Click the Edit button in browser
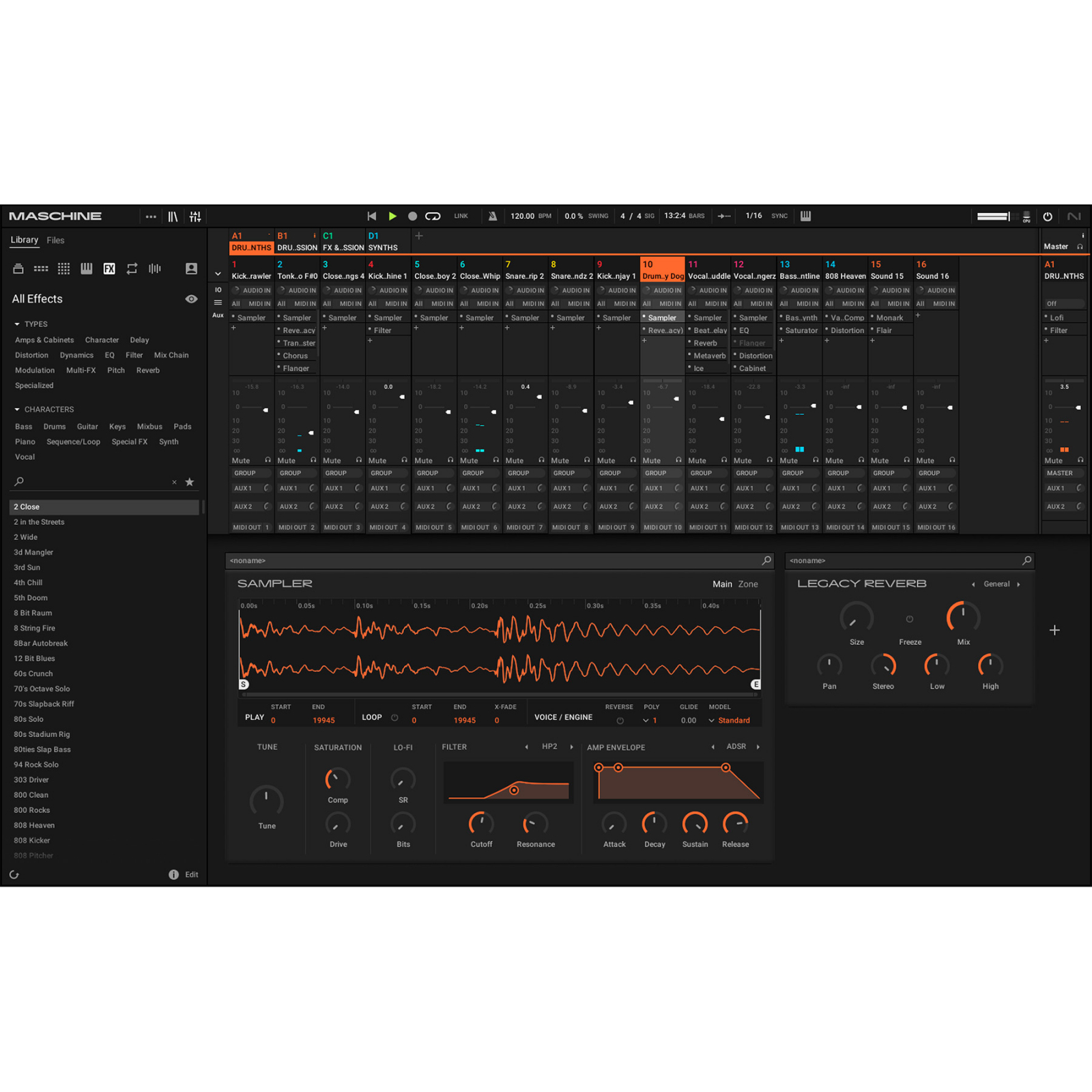The image size is (1092, 1092). pos(191,875)
